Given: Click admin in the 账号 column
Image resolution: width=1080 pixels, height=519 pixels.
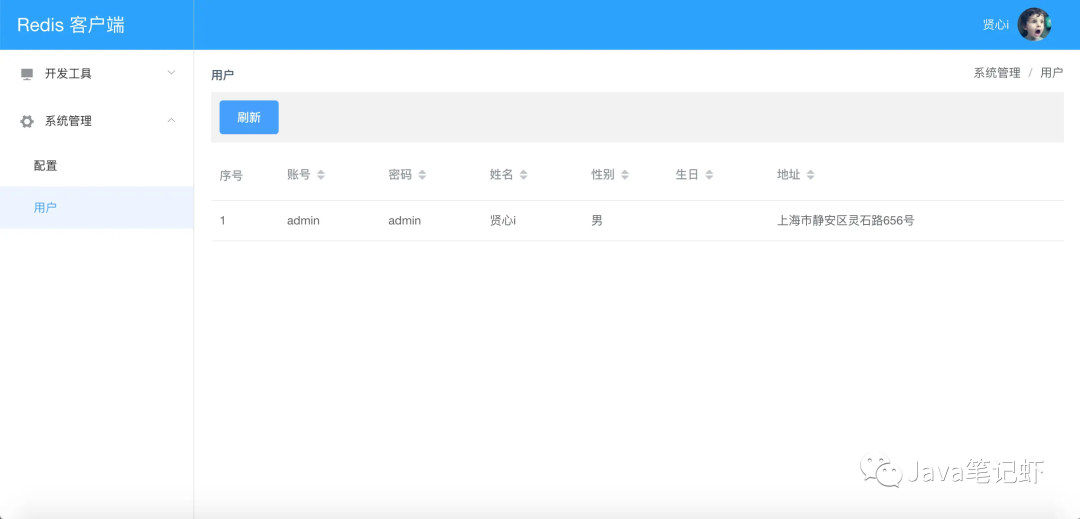Looking at the screenshot, I should (x=303, y=221).
